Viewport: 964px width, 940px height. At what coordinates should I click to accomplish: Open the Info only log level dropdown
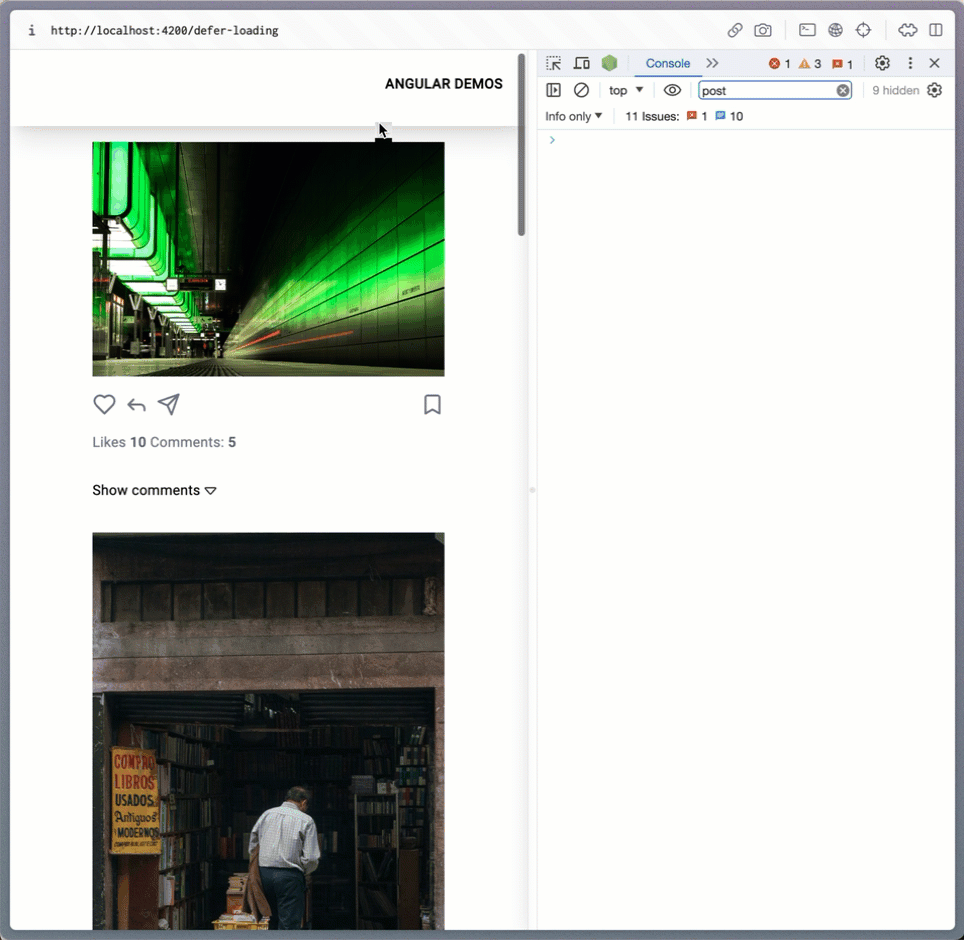574,116
